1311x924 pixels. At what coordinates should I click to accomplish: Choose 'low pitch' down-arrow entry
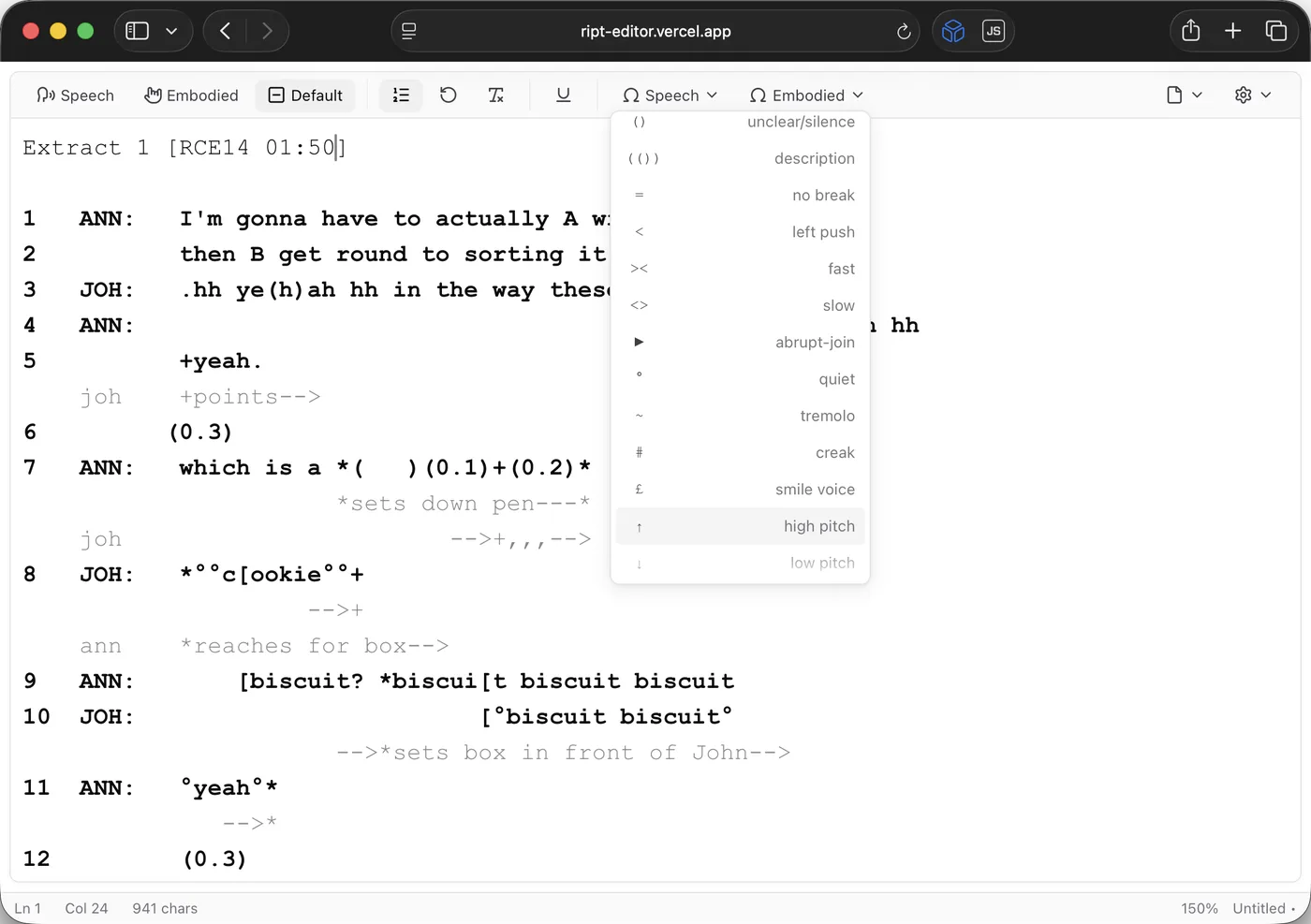point(741,563)
